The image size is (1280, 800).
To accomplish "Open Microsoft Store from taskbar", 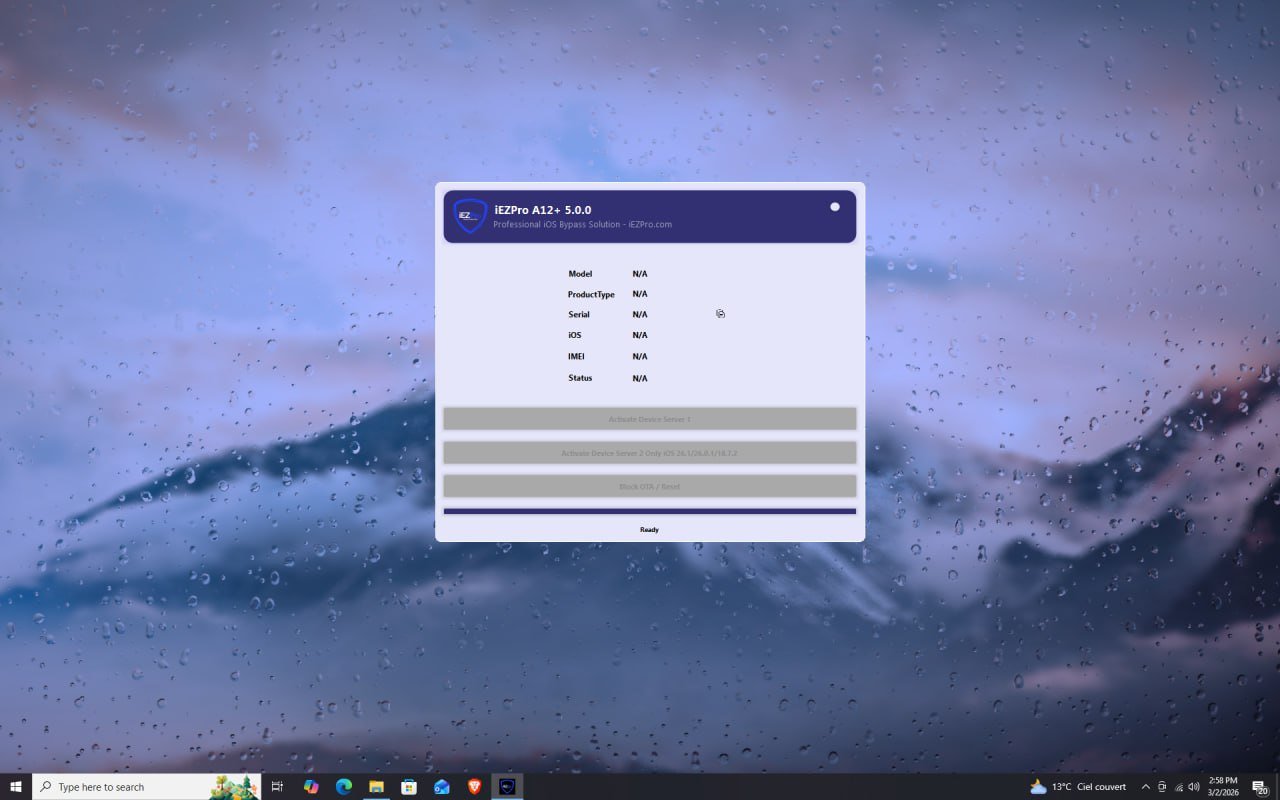I will 409,787.
